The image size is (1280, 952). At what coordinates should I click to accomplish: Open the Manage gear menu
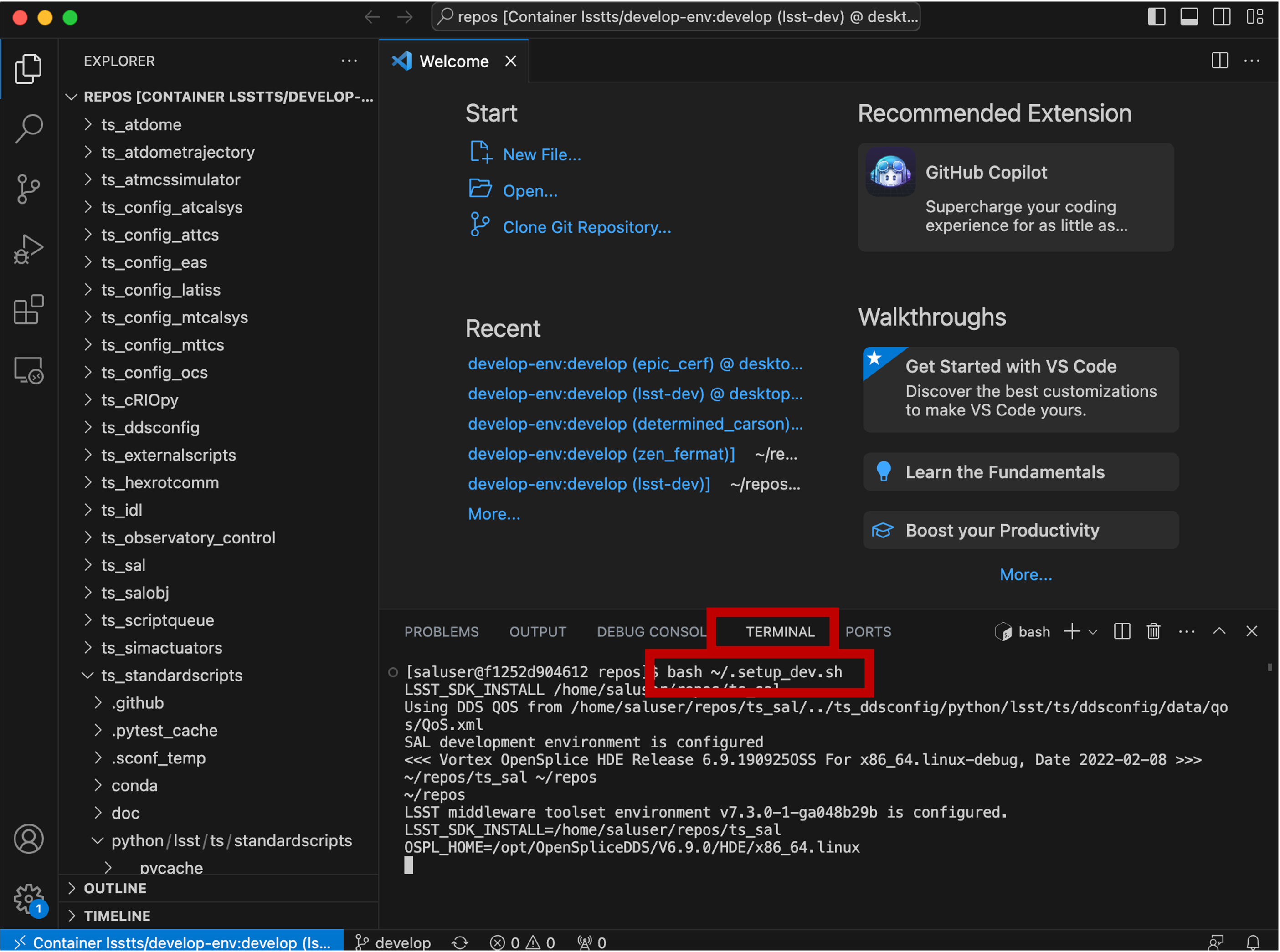28,898
